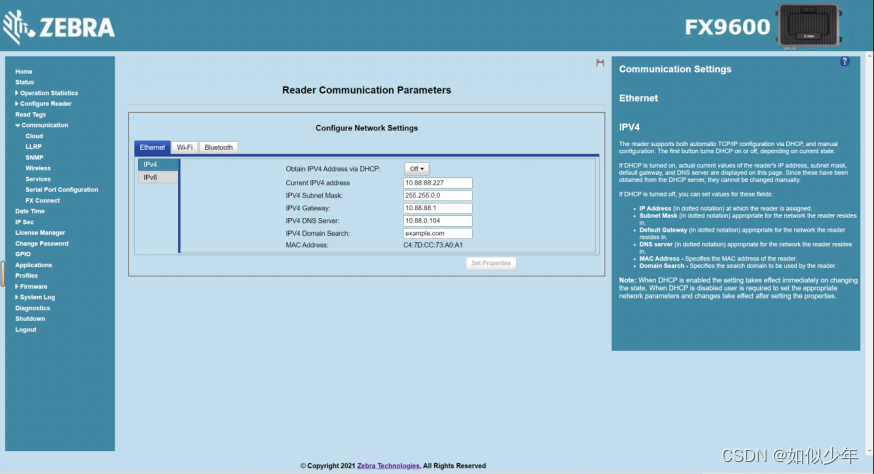The width and height of the screenshot is (874, 474).
Task: Click the Reader Communication Parameters heading
Action: (366, 90)
